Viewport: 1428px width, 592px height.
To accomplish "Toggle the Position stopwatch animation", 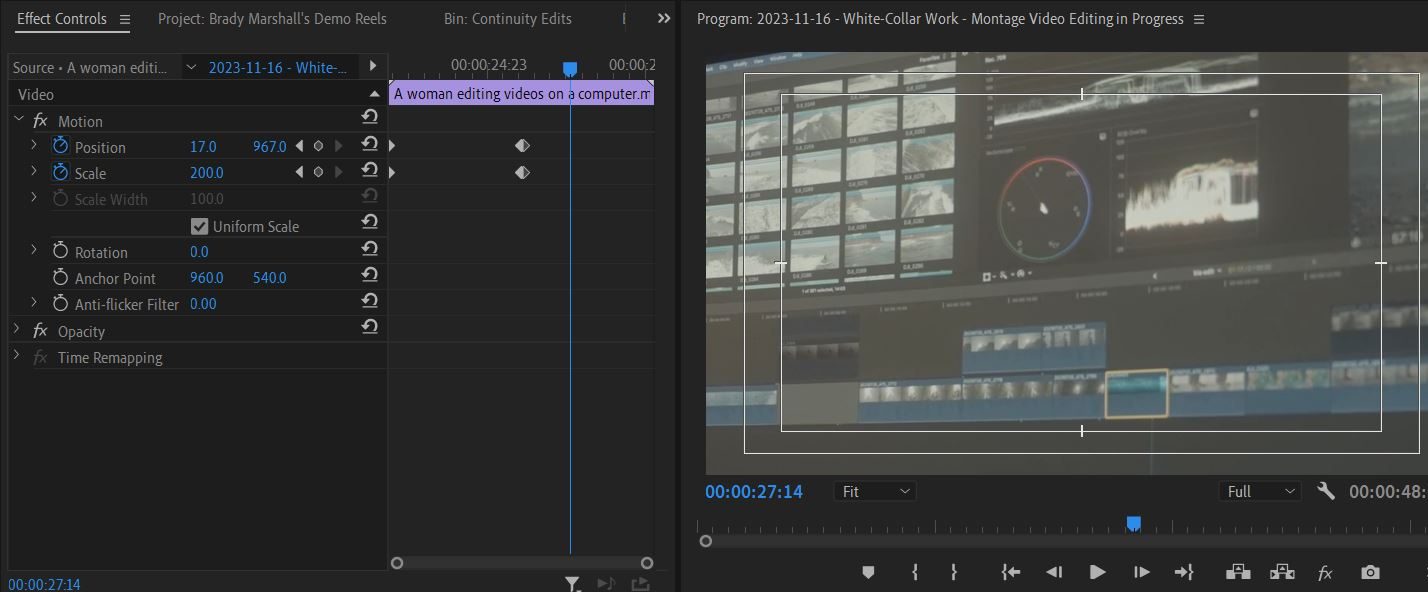I will (60, 146).
